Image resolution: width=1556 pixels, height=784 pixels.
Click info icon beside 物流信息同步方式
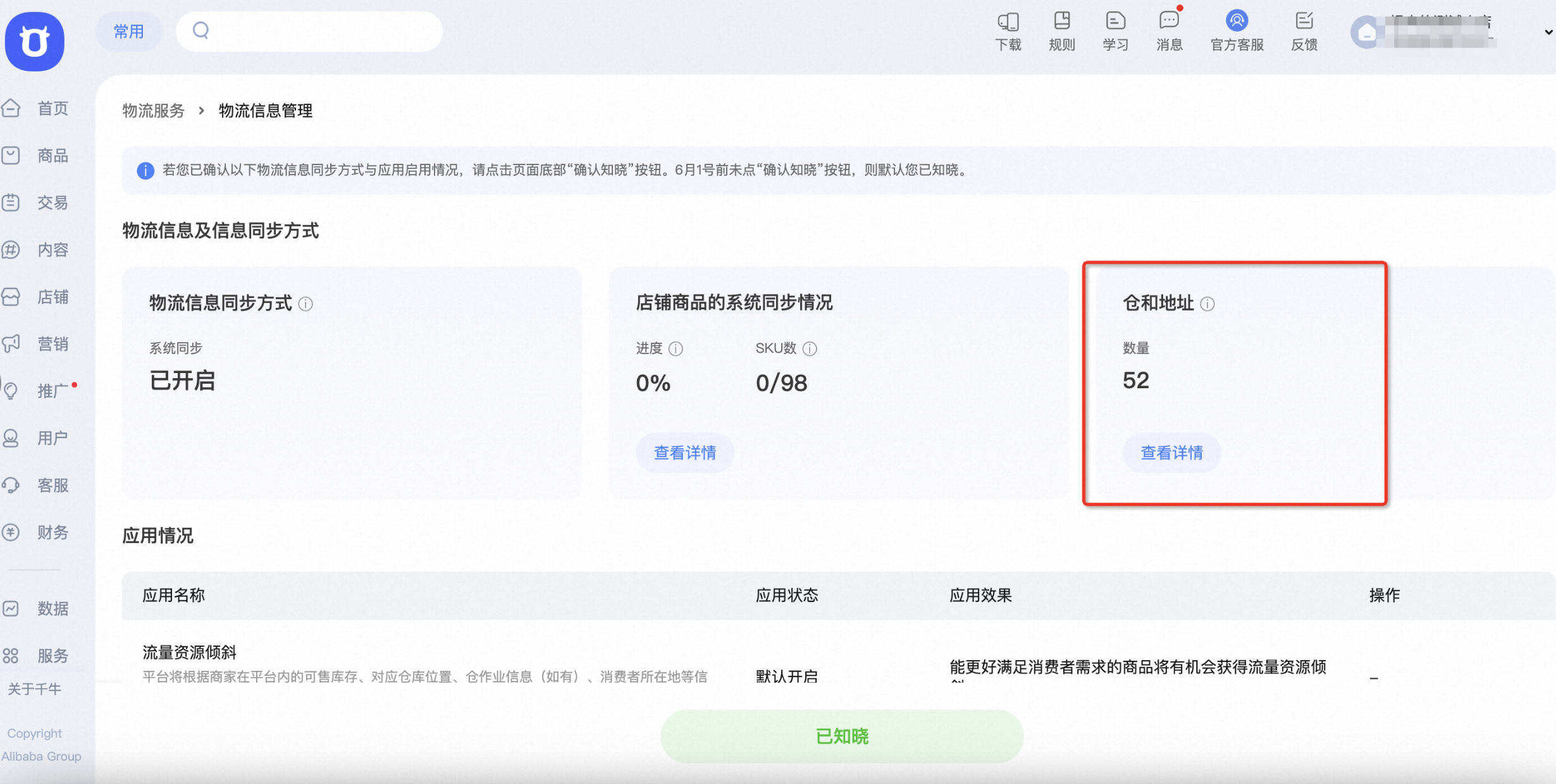pos(306,304)
